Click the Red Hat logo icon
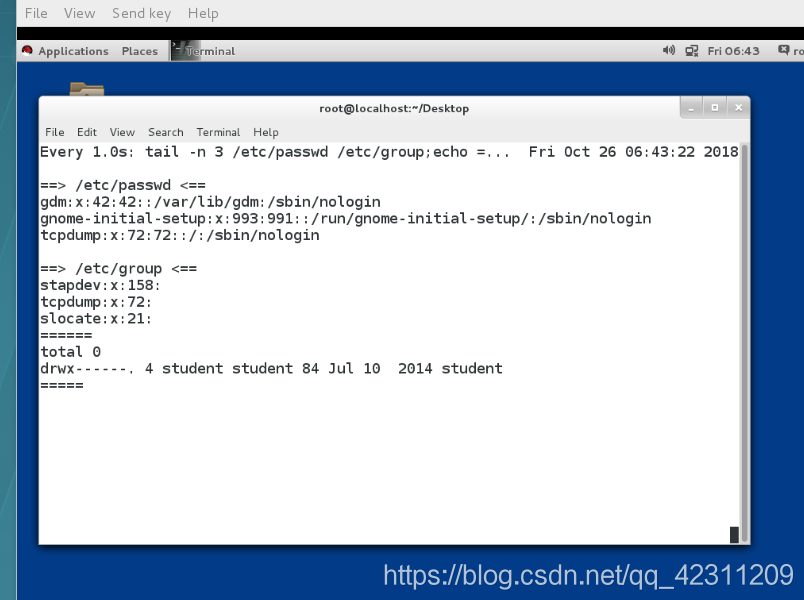 click(27, 51)
